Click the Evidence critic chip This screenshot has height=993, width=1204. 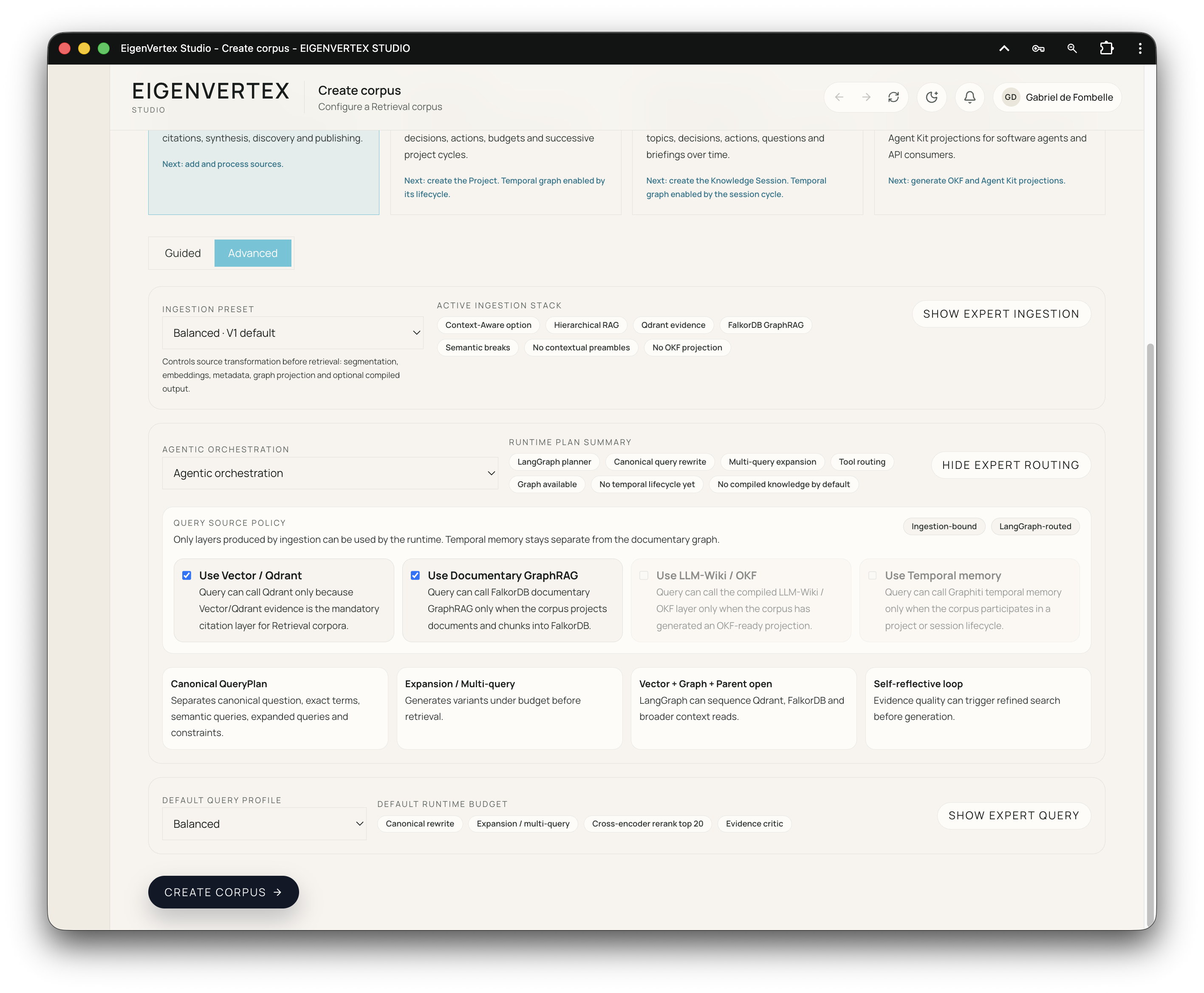point(754,824)
